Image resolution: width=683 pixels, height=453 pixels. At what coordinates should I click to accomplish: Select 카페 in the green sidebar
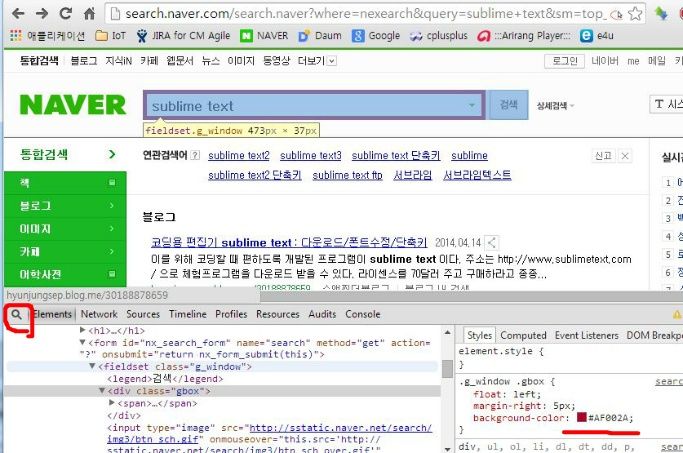point(65,251)
